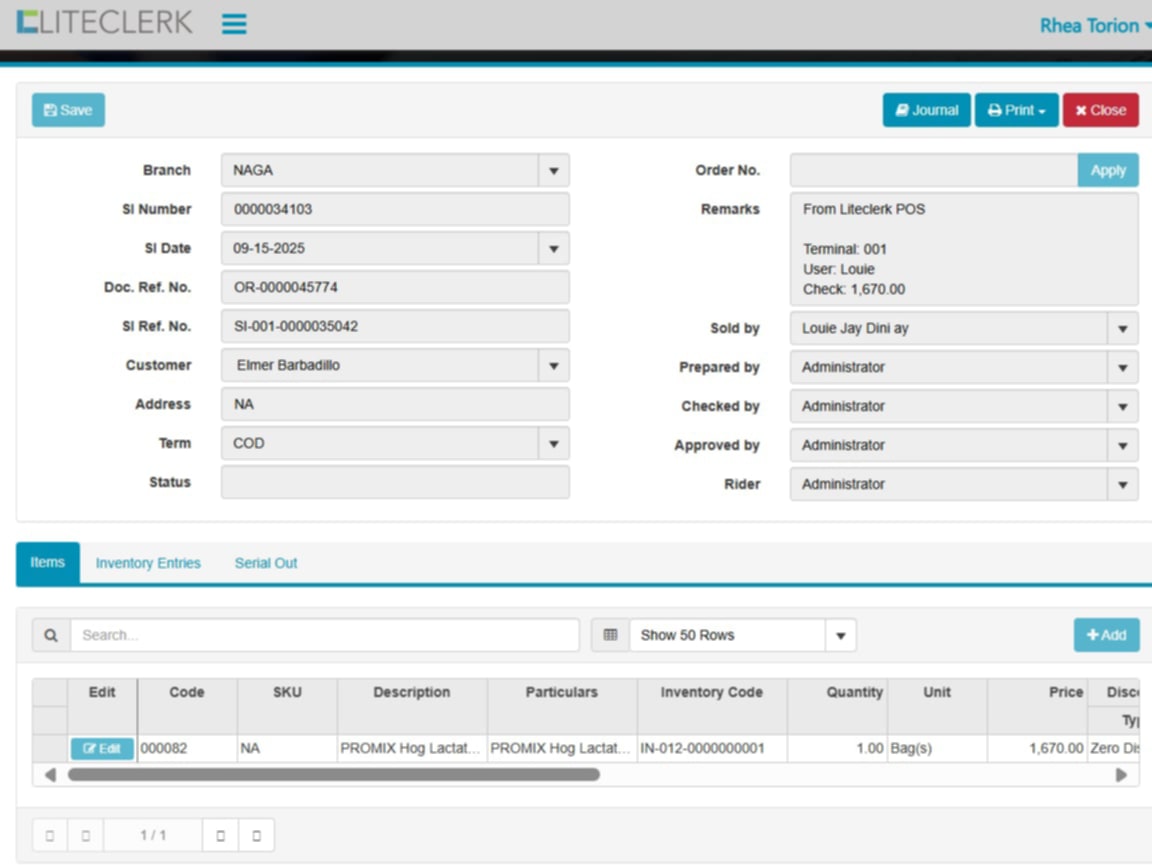Screen dimensions: 1152x865
Task: Expand the Sold by dropdown
Action: [x=1122, y=329]
